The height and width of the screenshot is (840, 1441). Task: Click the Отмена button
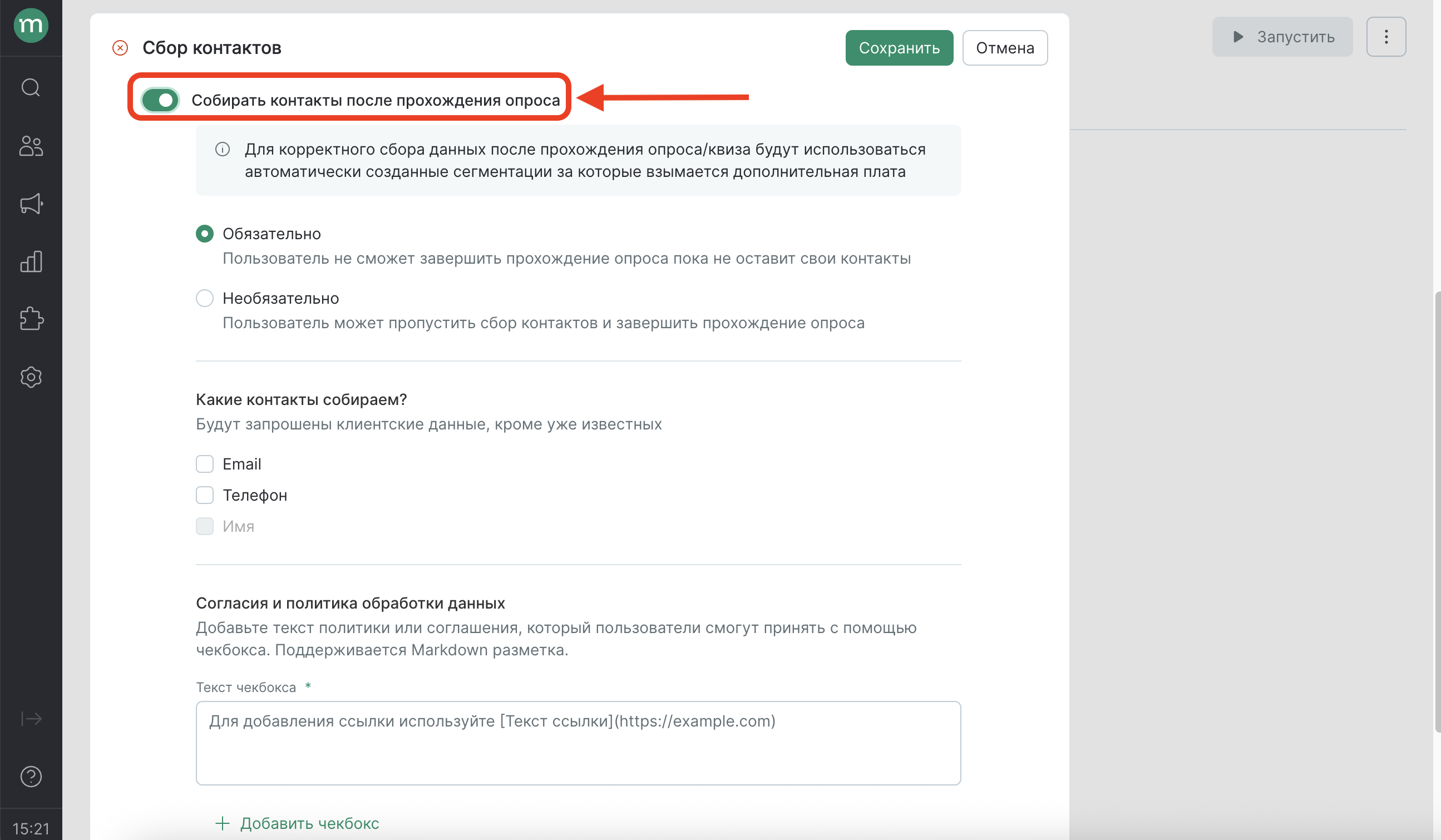[x=1005, y=47]
